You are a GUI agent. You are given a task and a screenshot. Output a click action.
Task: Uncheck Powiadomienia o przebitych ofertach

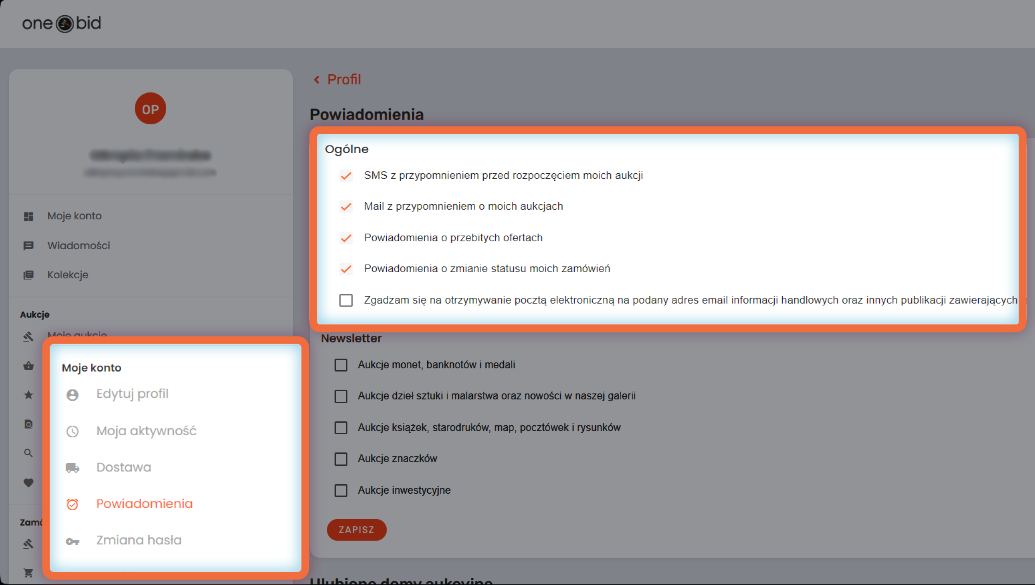click(x=346, y=238)
